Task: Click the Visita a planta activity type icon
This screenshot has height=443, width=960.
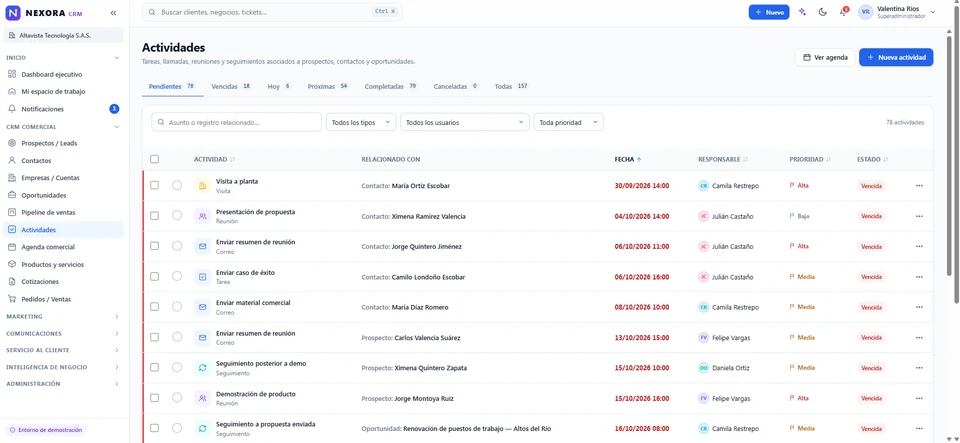Action: [x=203, y=185]
